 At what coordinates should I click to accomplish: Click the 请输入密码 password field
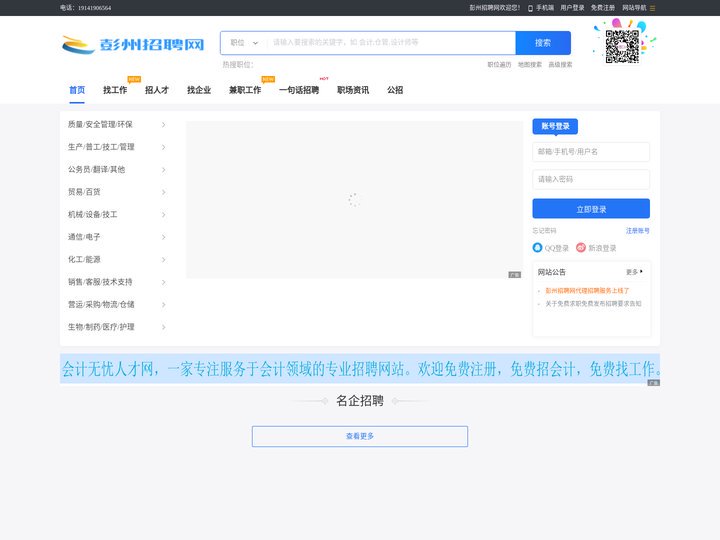[x=591, y=180]
